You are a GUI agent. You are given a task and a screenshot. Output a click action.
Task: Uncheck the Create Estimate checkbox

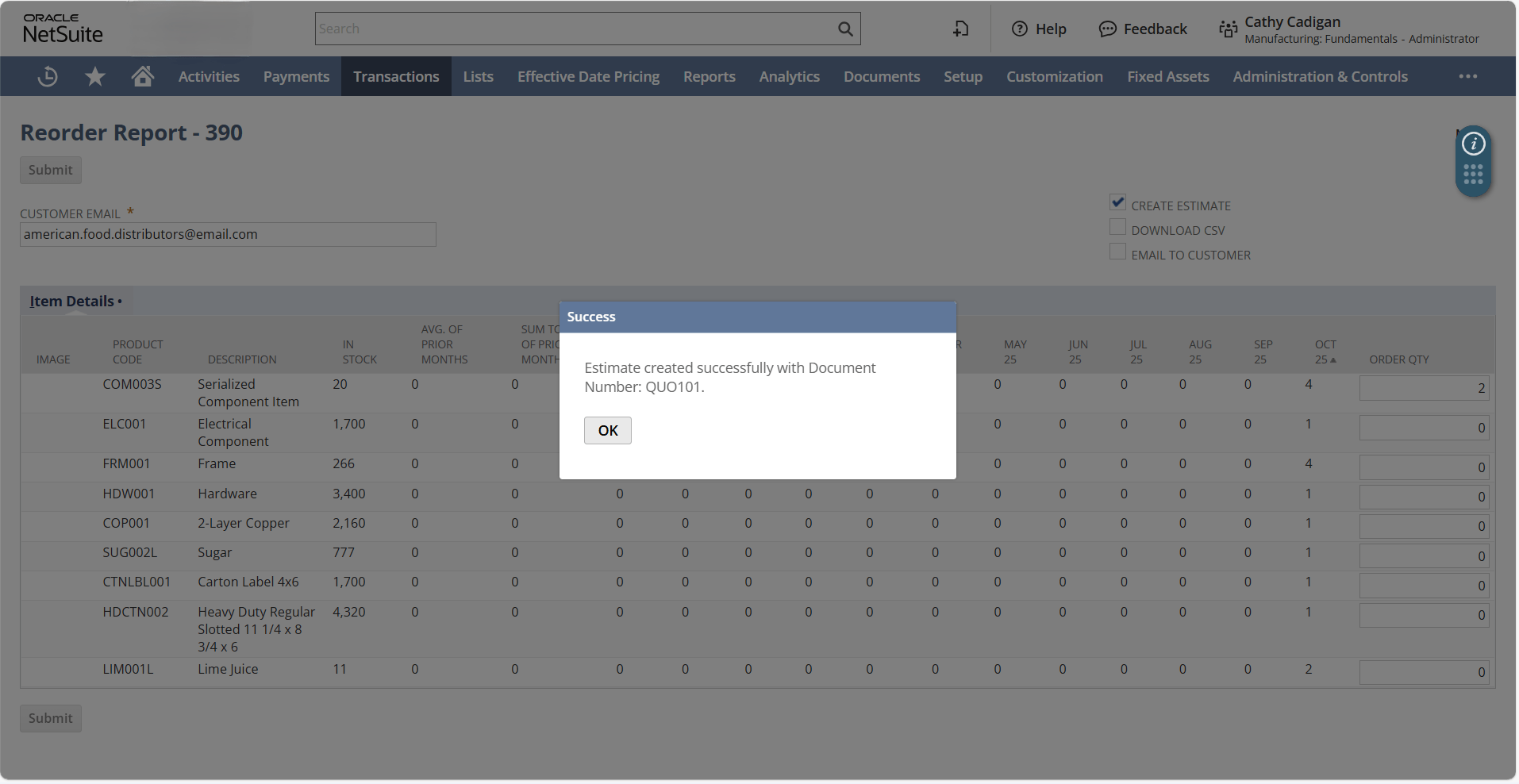coord(1117,203)
